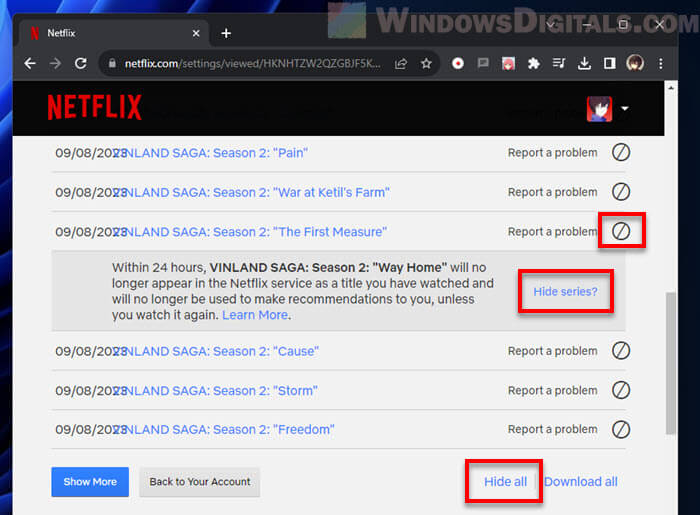700x515 pixels.
Task: Open the red record extension icon
Action: click(458, 63)
